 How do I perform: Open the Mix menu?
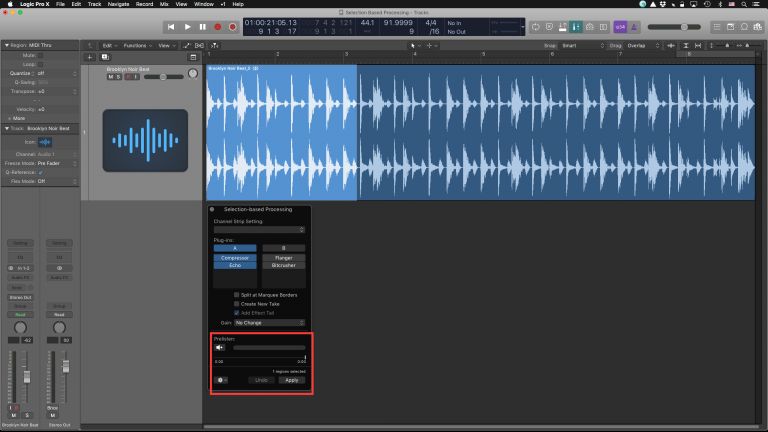click(x=164, y=4)
